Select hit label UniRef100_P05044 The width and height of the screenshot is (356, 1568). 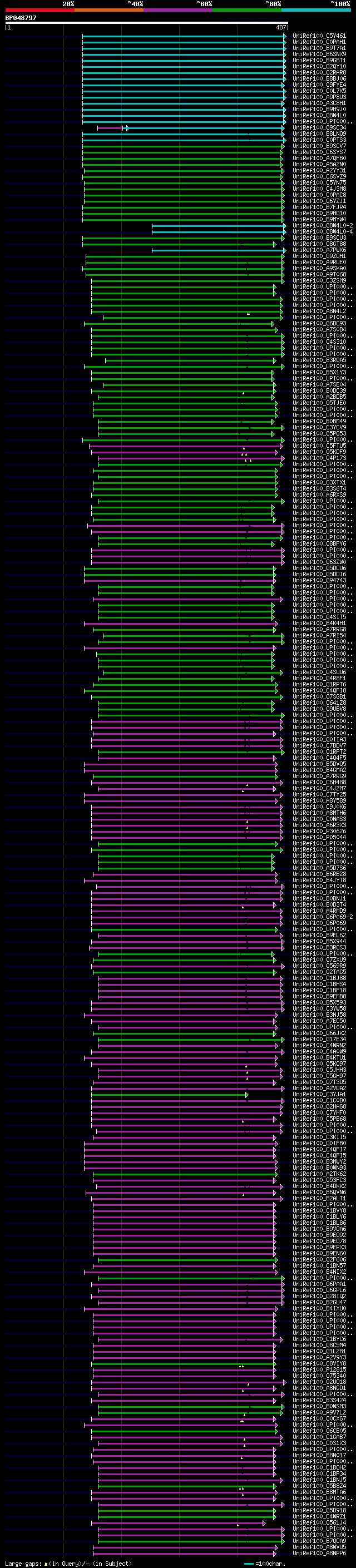[x=319, y=838]
